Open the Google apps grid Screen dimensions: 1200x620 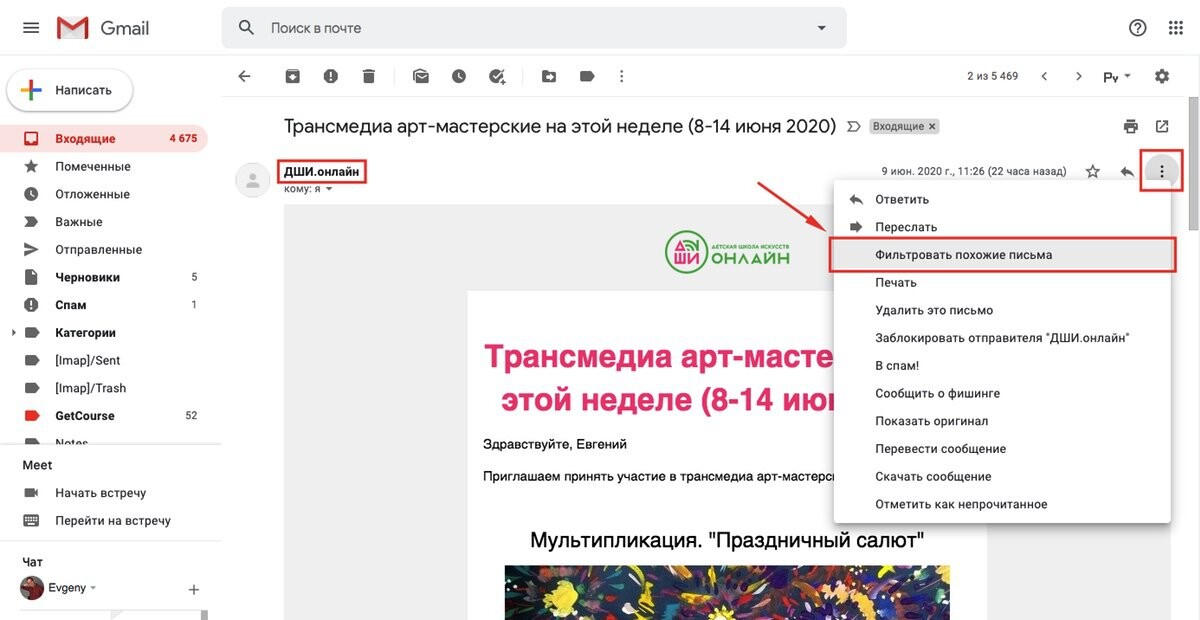pos(1176,28)
